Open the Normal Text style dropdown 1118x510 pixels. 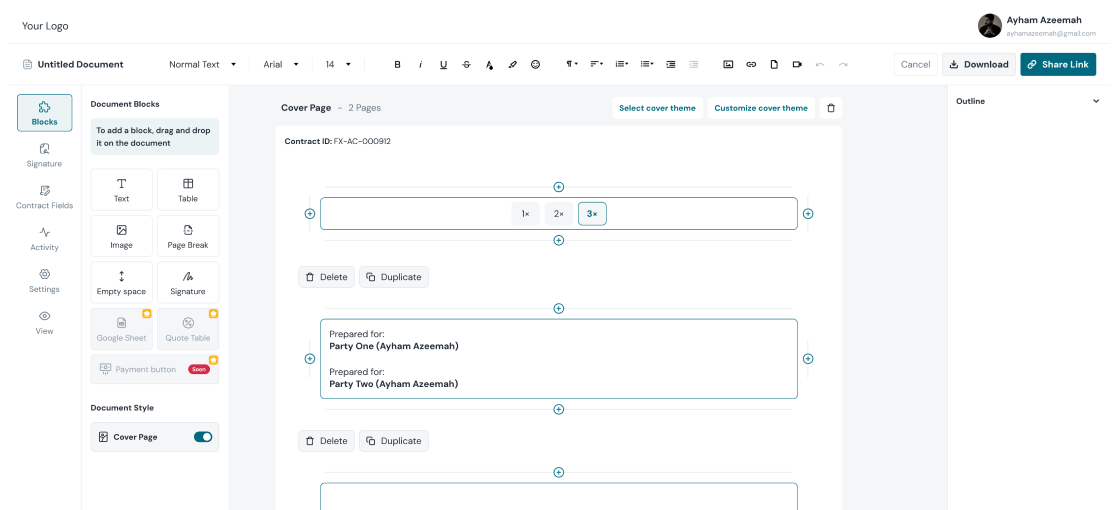point(203,64)
